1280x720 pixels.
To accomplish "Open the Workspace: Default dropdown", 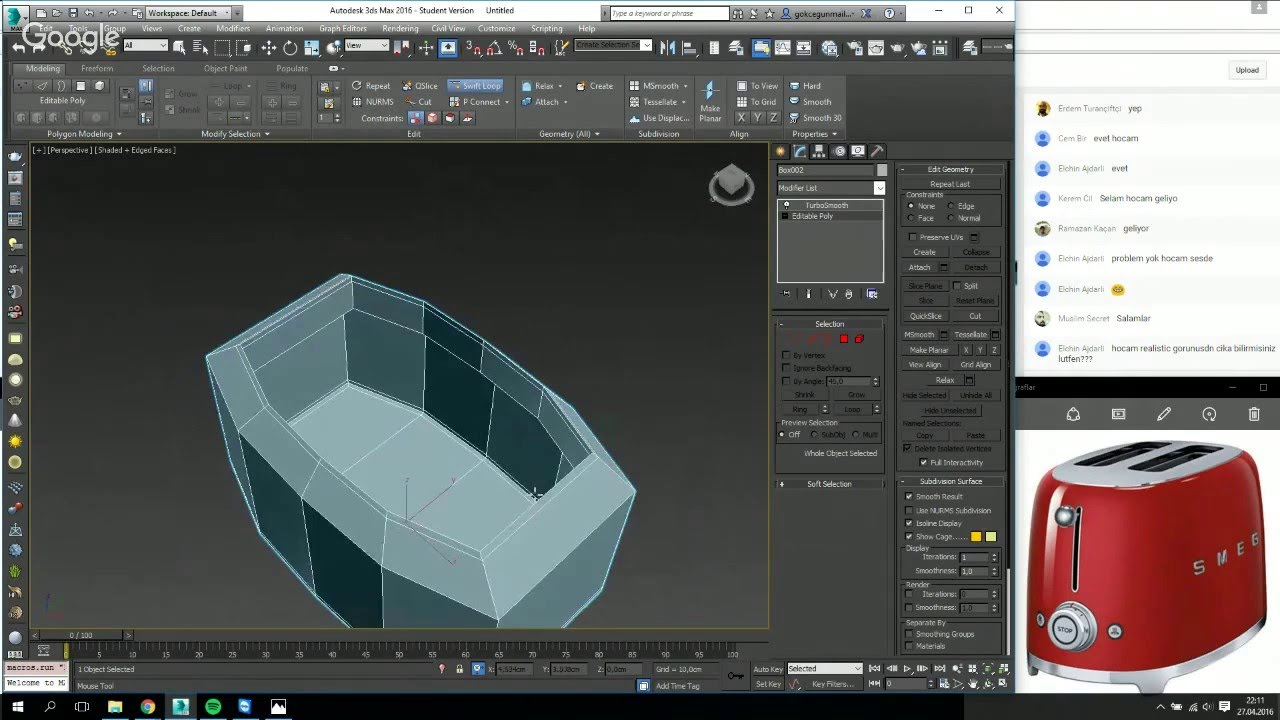I will 191,12.
